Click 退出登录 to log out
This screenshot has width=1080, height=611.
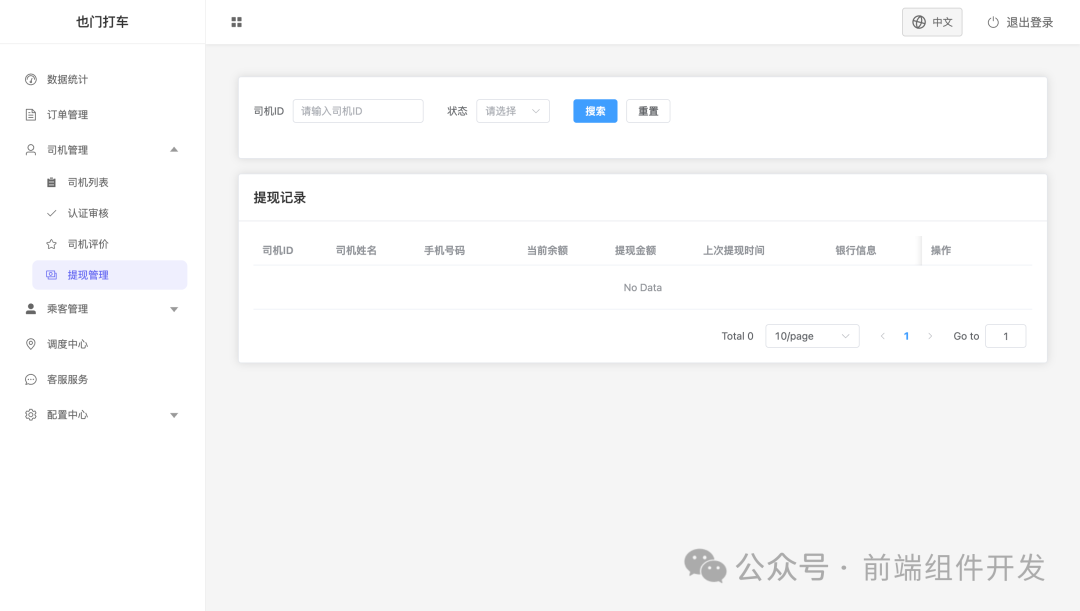[x=1020, y=22]
